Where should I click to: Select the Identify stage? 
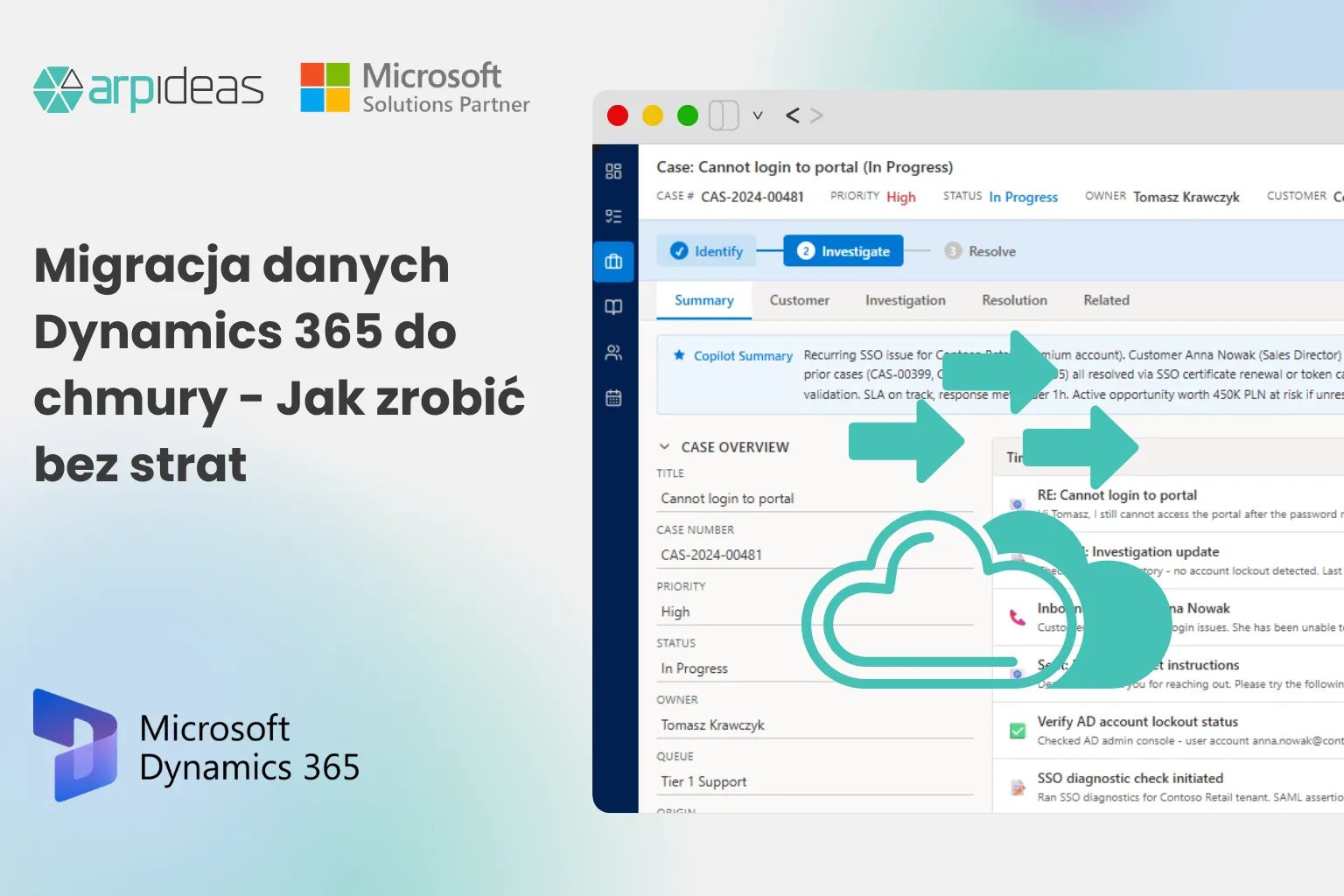706,251
